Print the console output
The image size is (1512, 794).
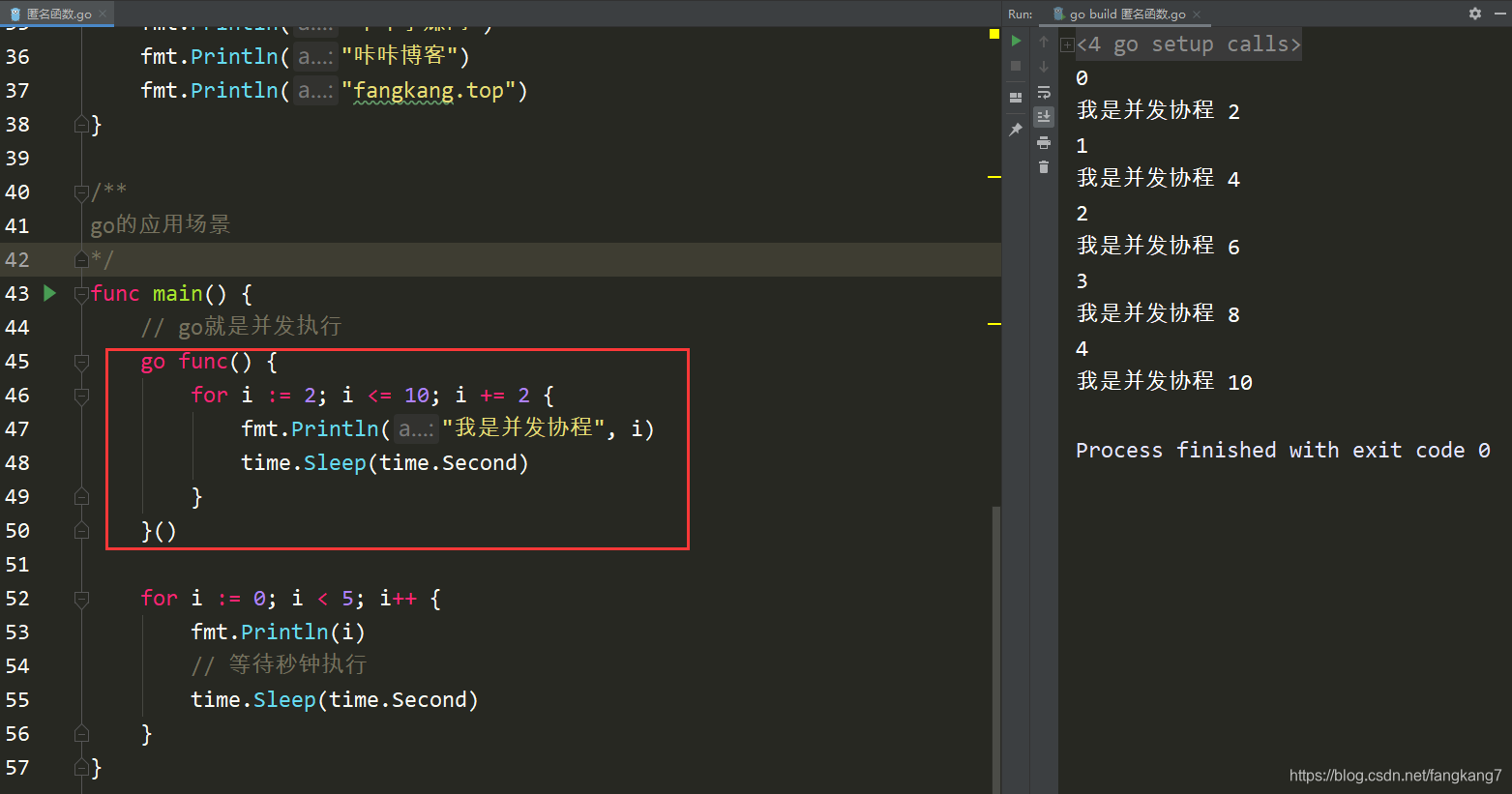click(x=1044, y=142)
